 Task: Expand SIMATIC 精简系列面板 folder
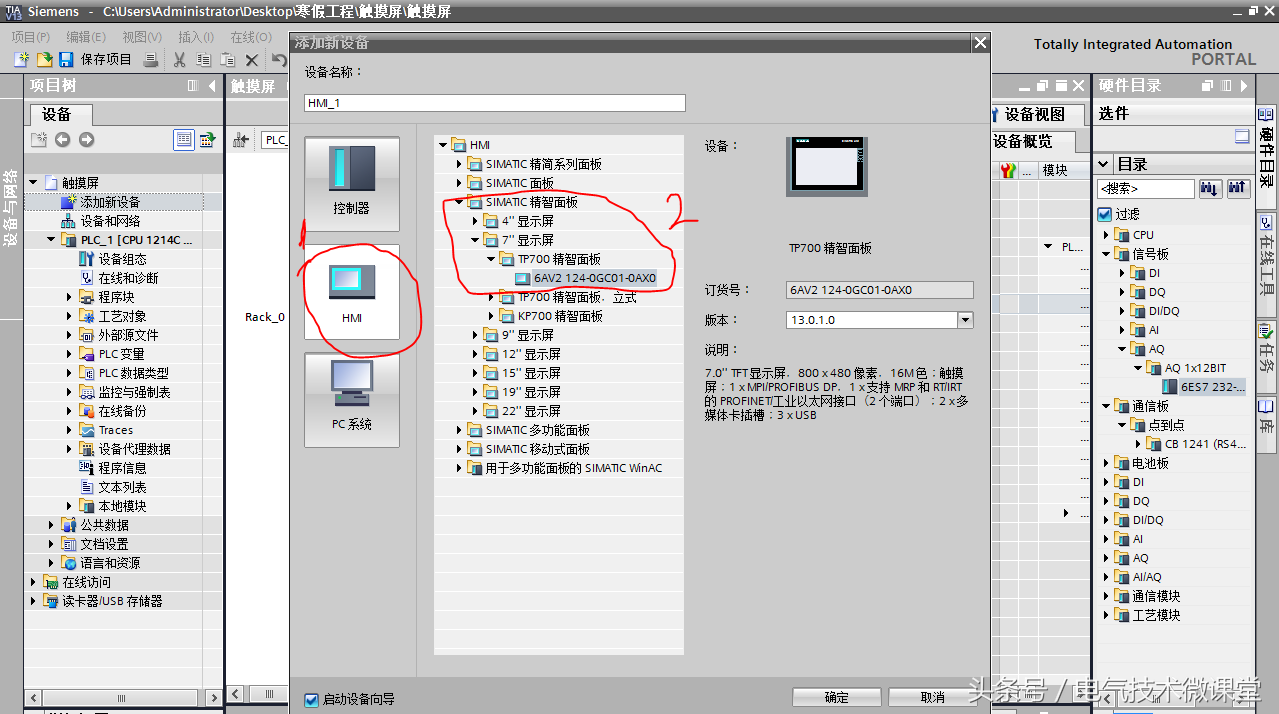point(459,164)
